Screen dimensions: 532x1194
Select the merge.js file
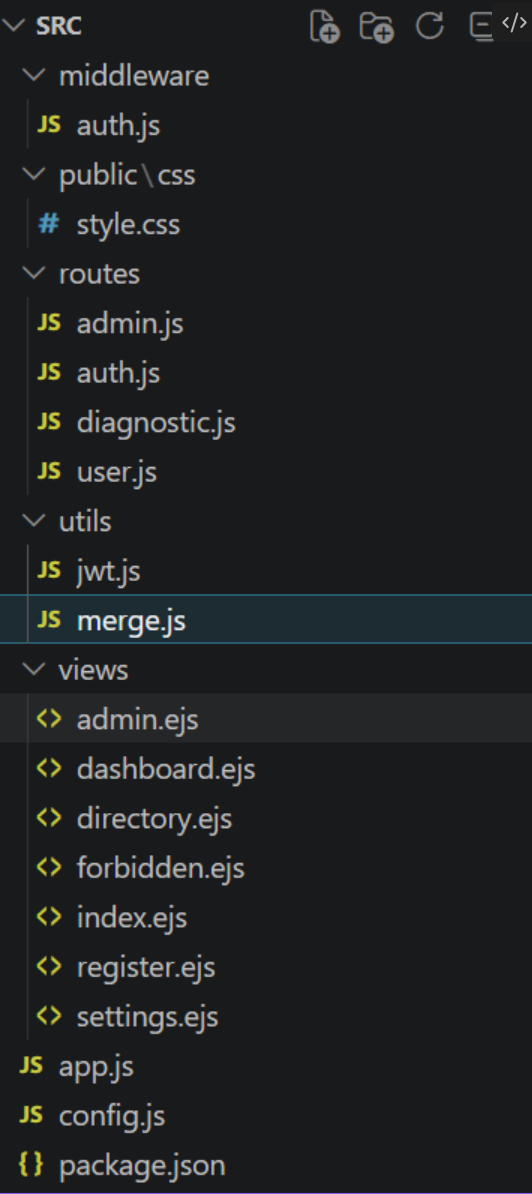point(266,620)
